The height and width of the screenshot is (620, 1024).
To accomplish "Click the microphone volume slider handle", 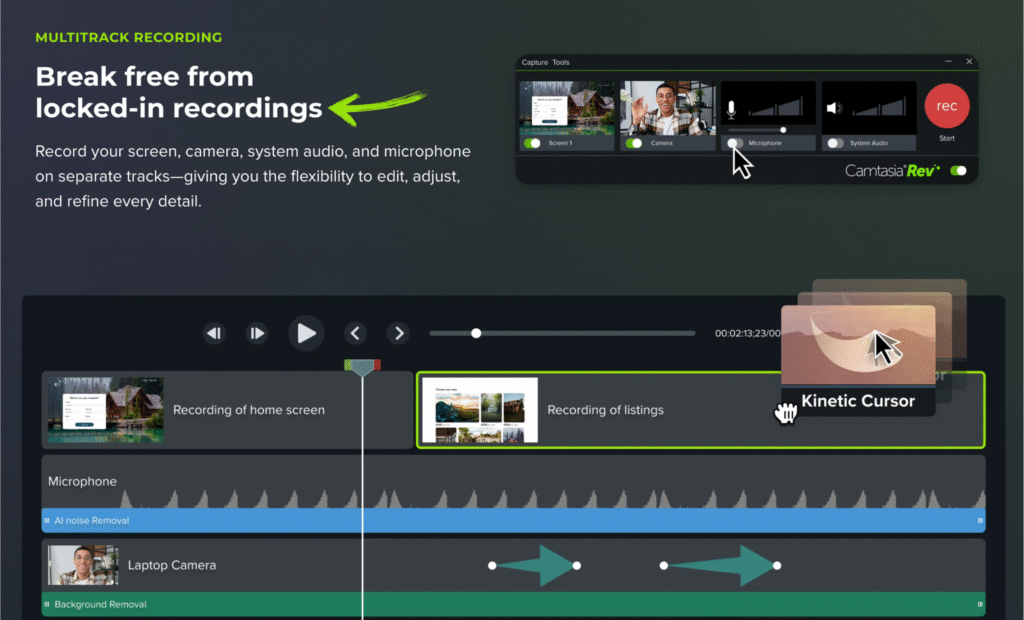I will point(783,129).
